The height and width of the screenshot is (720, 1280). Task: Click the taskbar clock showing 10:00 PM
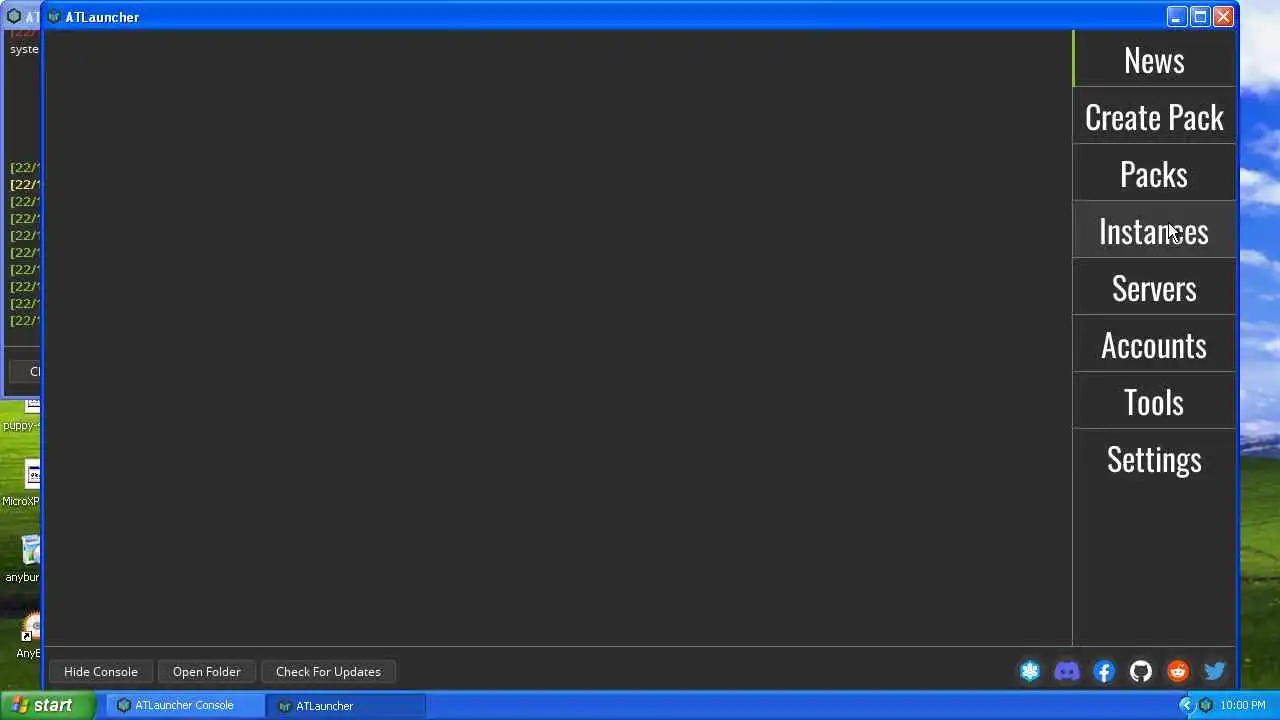point(1243,706)
